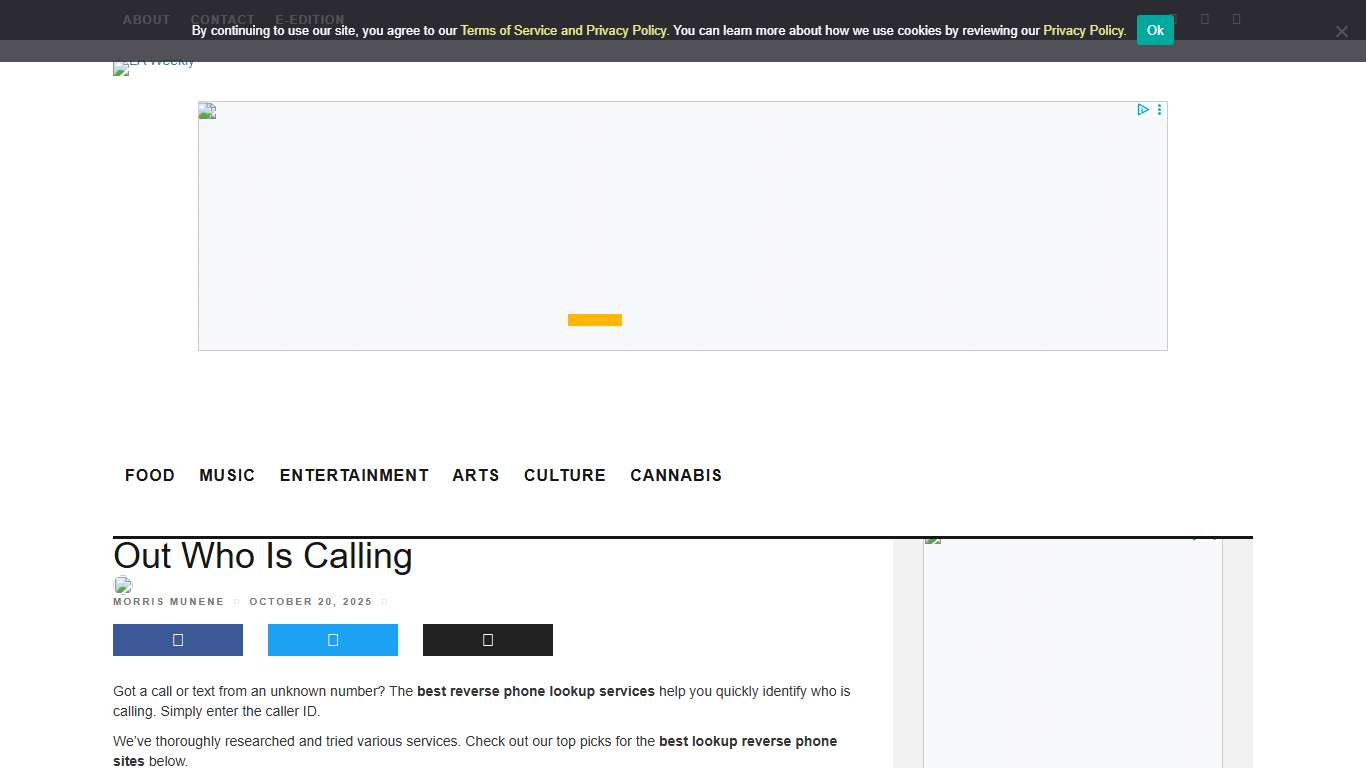
Task: Click the LA Weekly logo
Action: pos(154,67)
